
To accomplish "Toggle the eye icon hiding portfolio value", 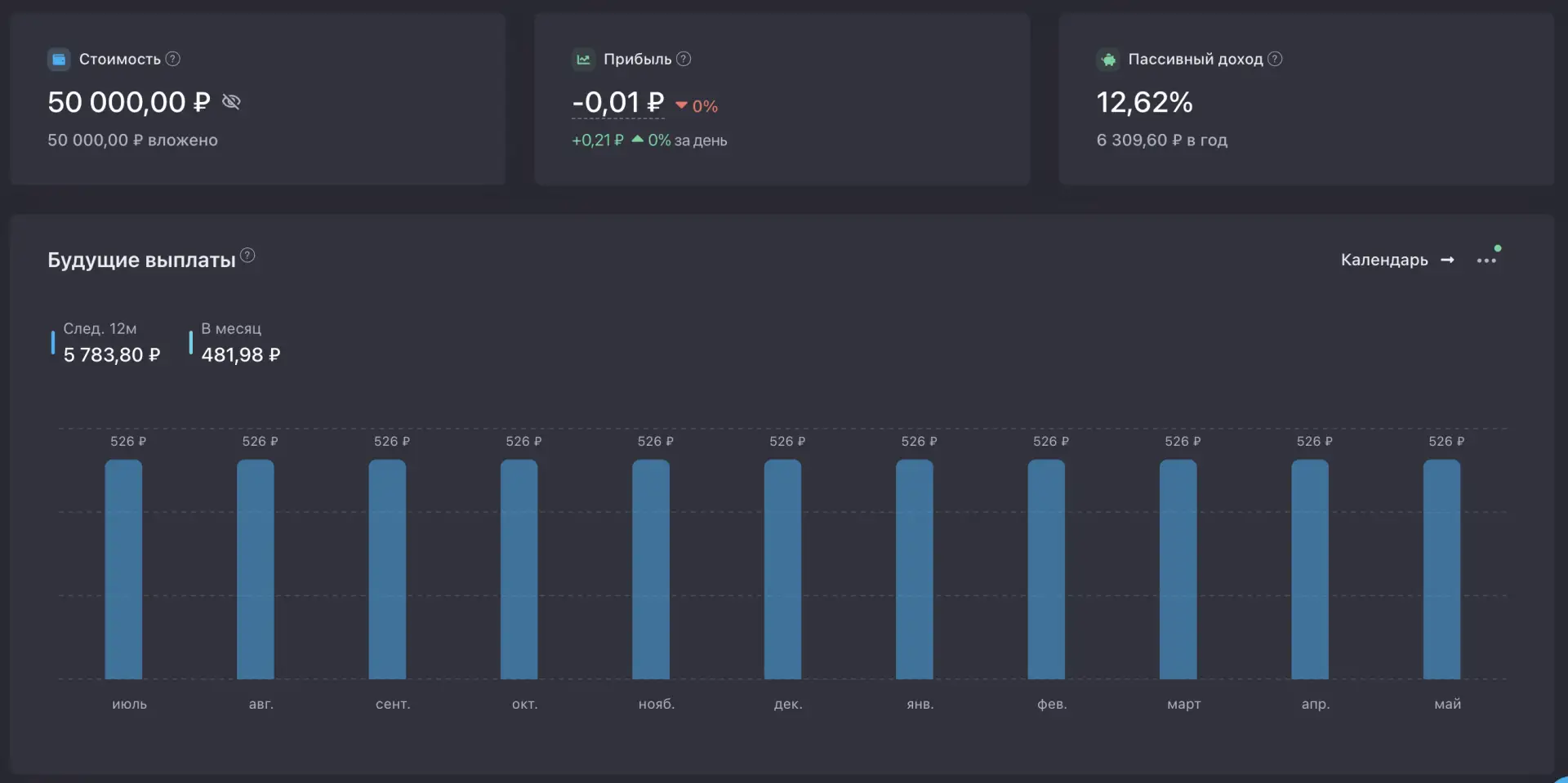I will tap(231, 101).
